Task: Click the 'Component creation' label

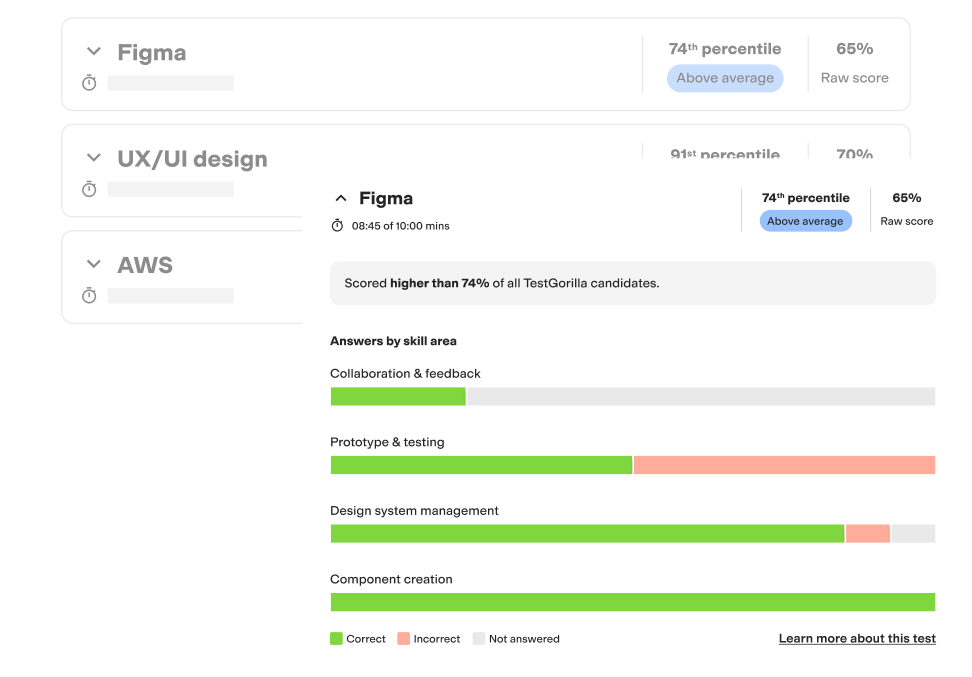Action: [391, 579]
